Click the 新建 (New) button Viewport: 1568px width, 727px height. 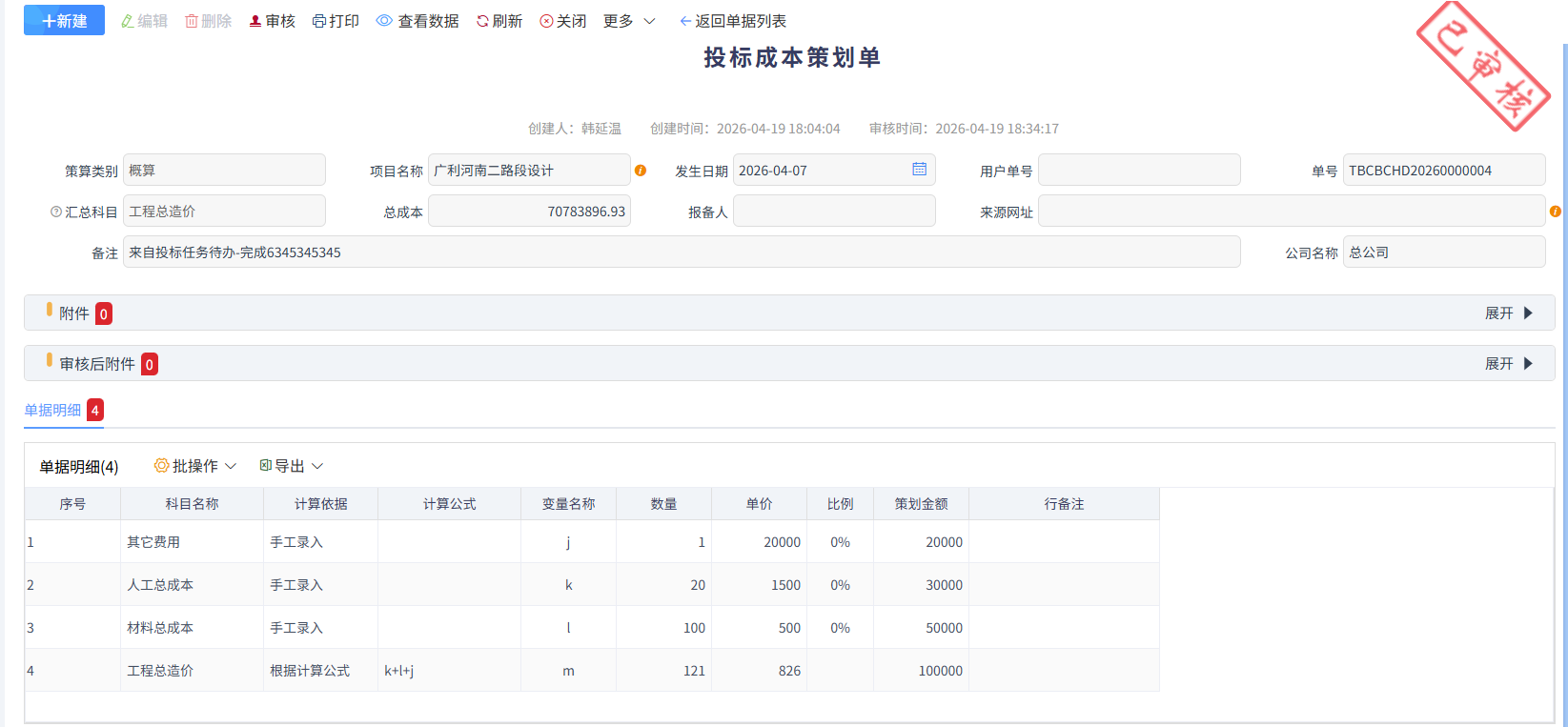(64, 21)
